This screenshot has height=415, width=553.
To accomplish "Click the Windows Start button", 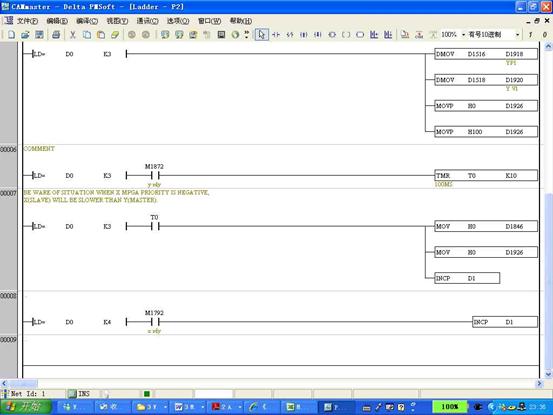I will coord(26,407).
